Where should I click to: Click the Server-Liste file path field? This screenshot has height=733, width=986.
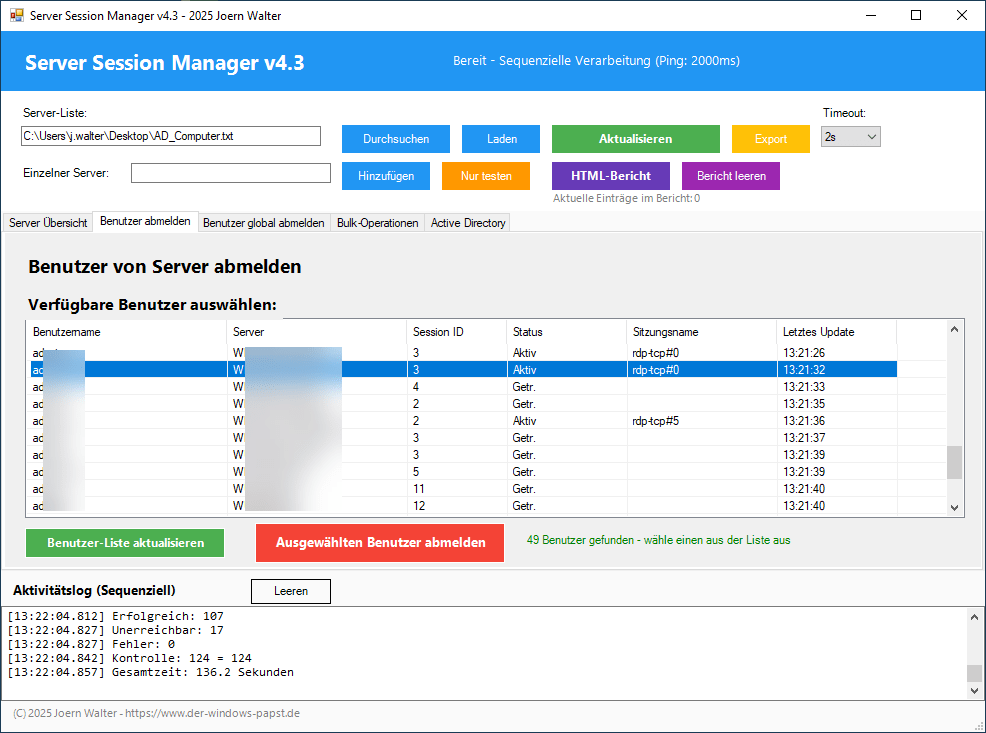pyautogui.click(x=171, y=136)
